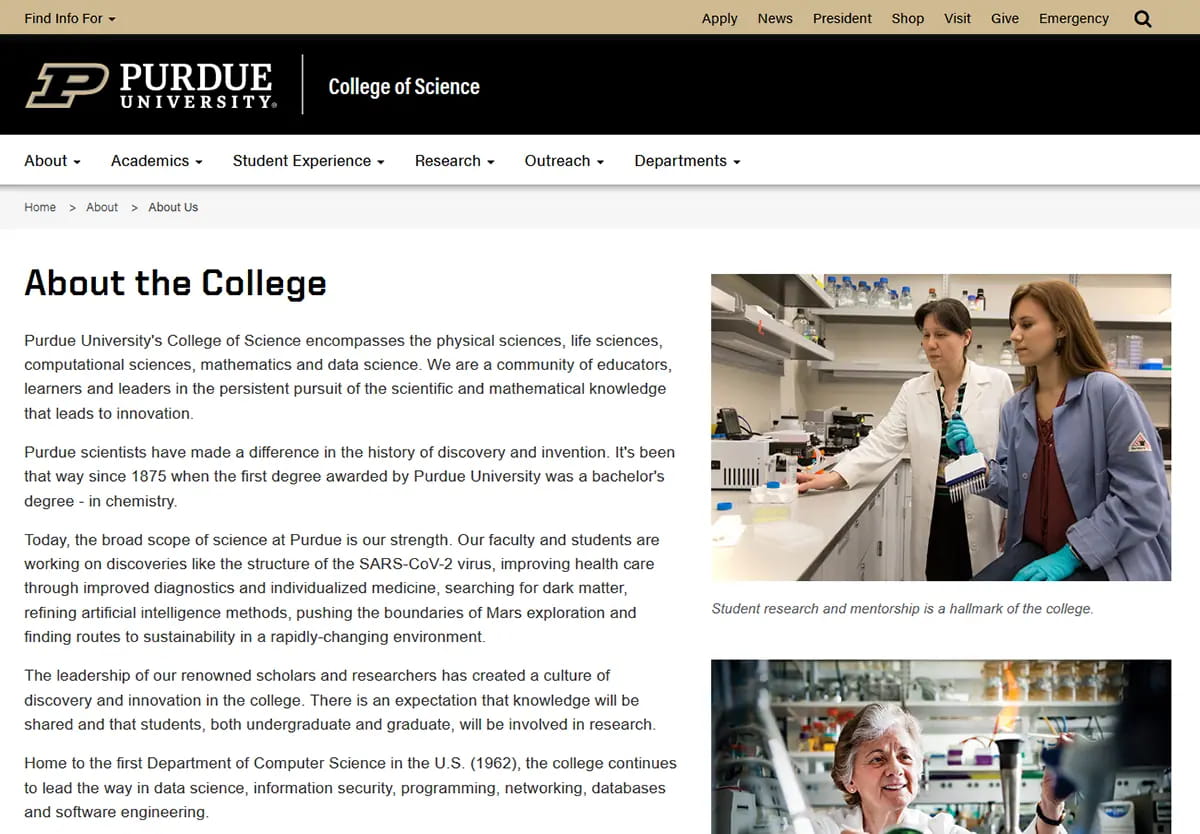Screen dimensions: 1200x834
Task: Click Home in the breadcrumb trail
Action: 40,207
